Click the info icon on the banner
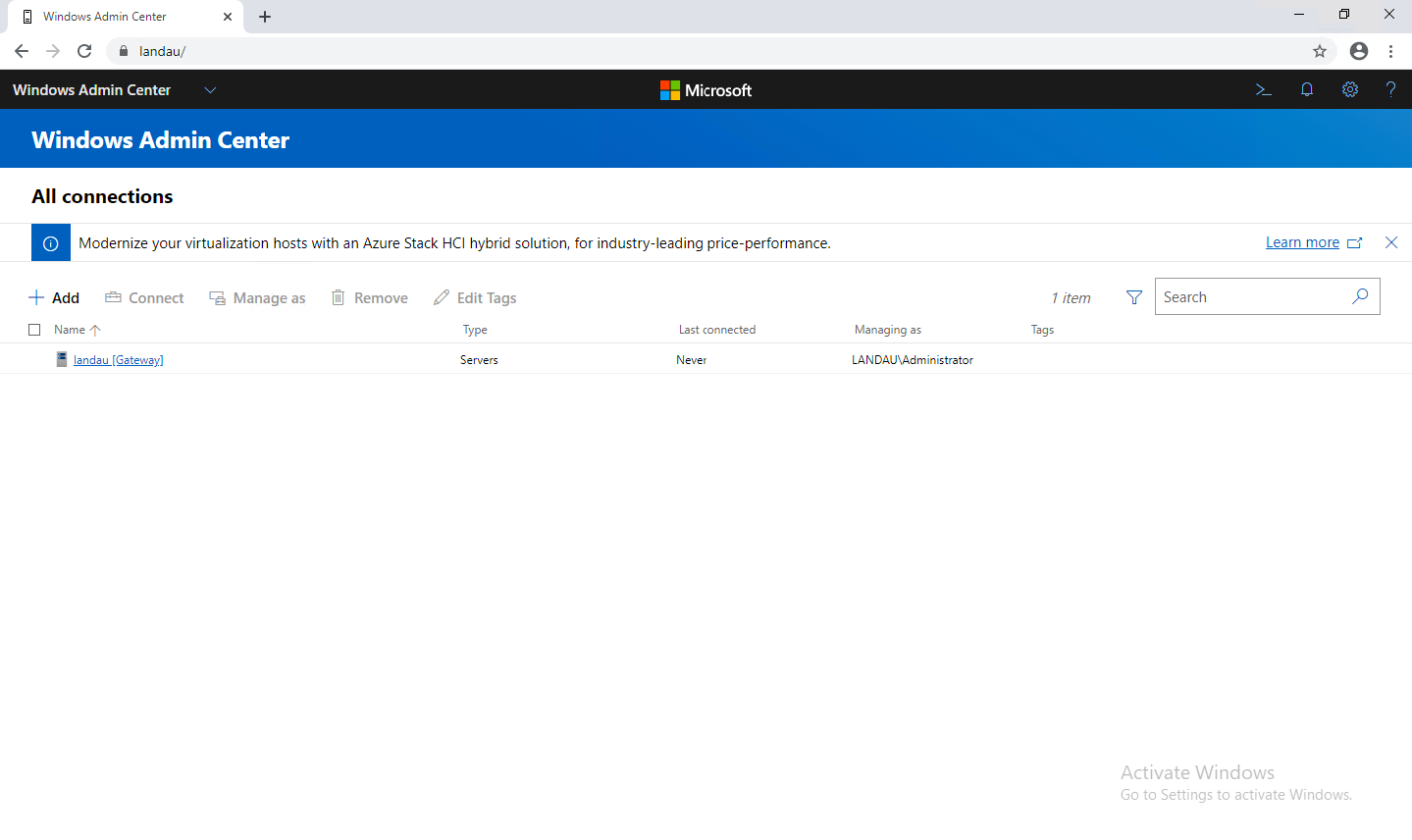Image resolution: width=1412 pixels, height=840 pixels. 51,243
